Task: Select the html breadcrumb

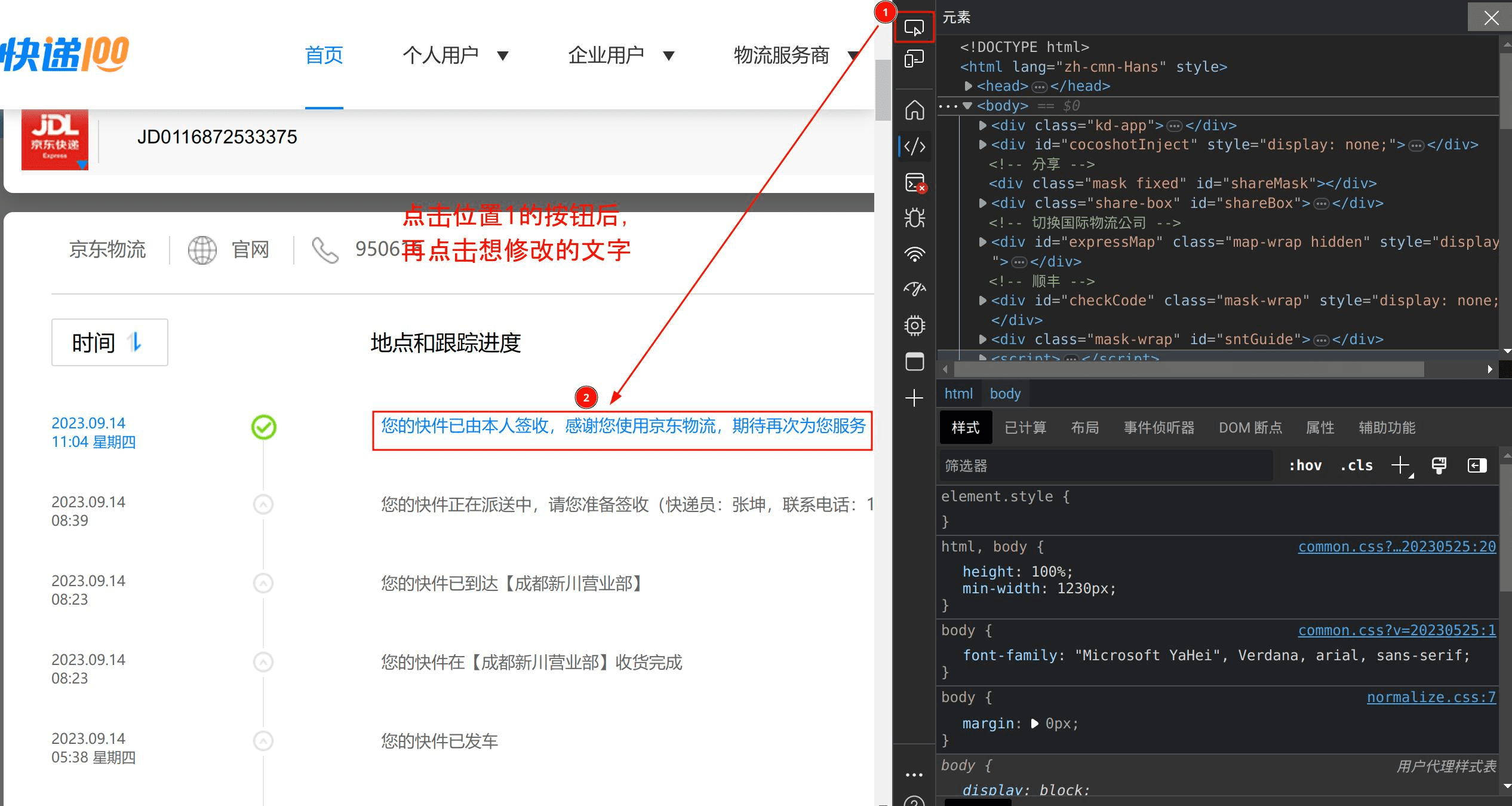Action: click(958, 394)
